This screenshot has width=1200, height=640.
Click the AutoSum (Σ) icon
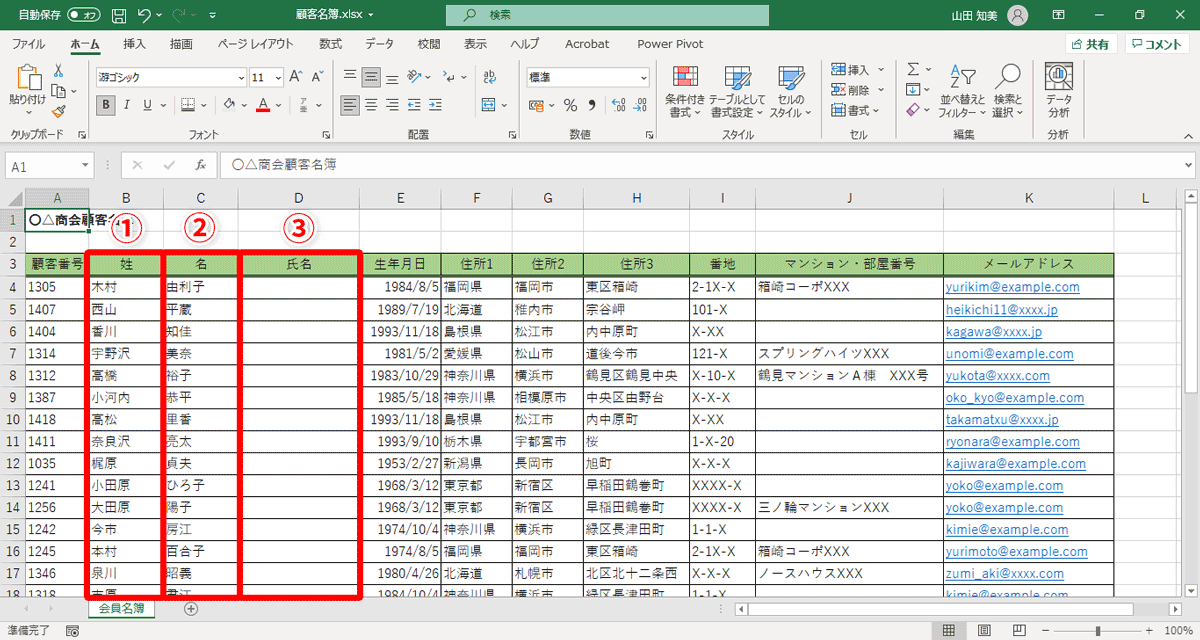tap(915, 68)
